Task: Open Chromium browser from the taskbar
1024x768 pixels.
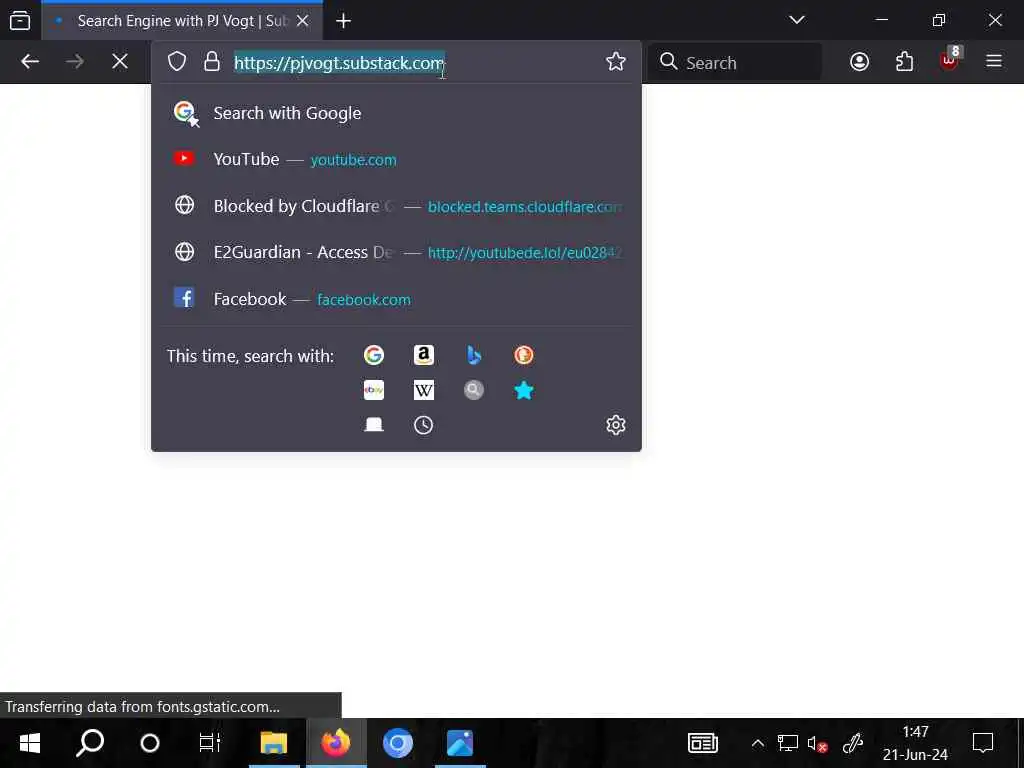Action: [x=397, y=743]
